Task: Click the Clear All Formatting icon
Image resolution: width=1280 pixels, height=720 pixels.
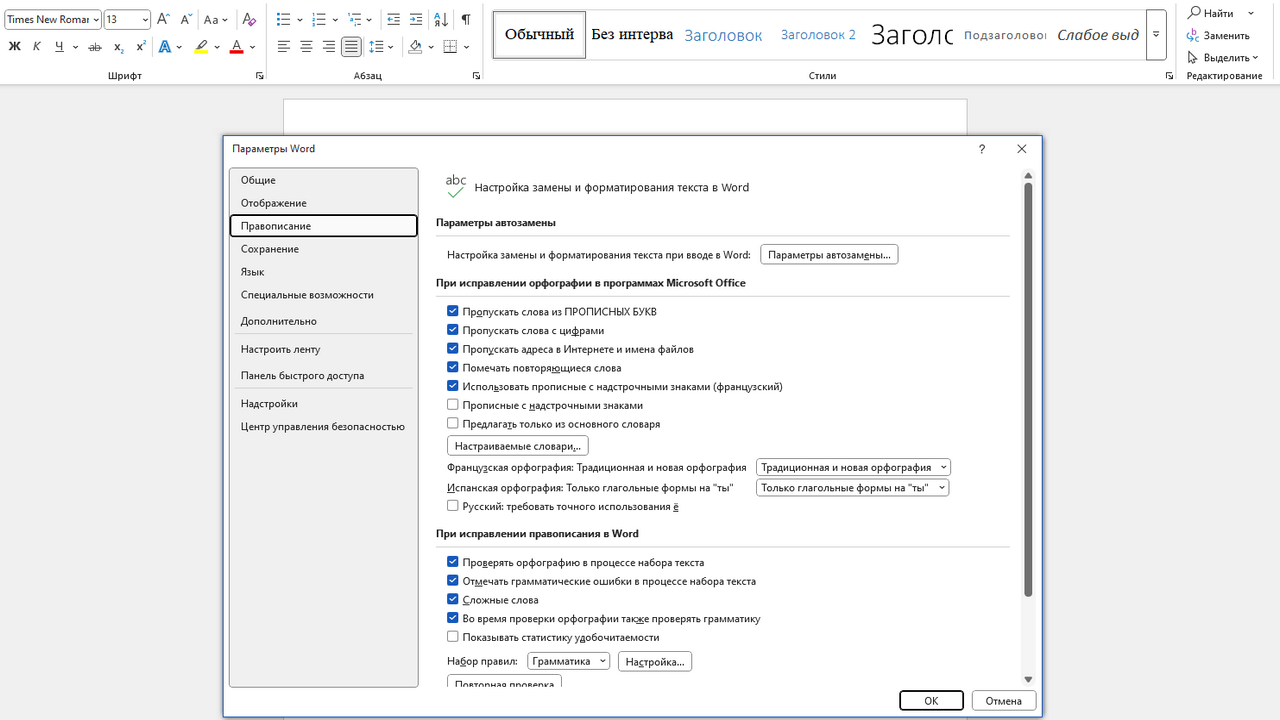Action: [x=250, y=20]
